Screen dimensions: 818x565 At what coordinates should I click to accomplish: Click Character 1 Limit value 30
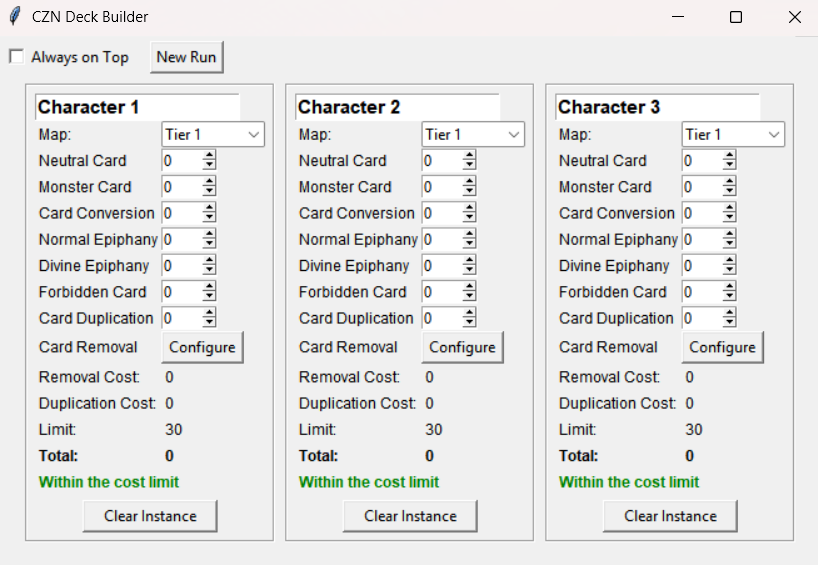(174, 429)
